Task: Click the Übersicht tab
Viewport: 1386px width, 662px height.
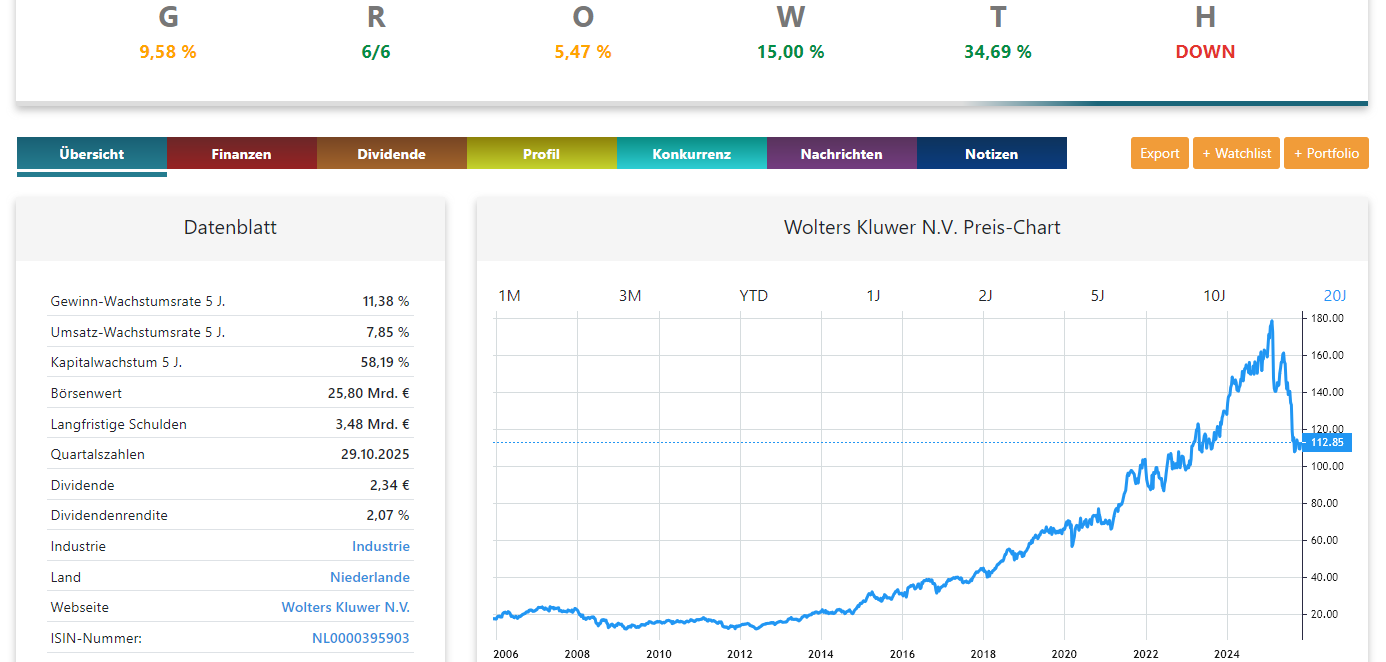Action: coord(91,154)
